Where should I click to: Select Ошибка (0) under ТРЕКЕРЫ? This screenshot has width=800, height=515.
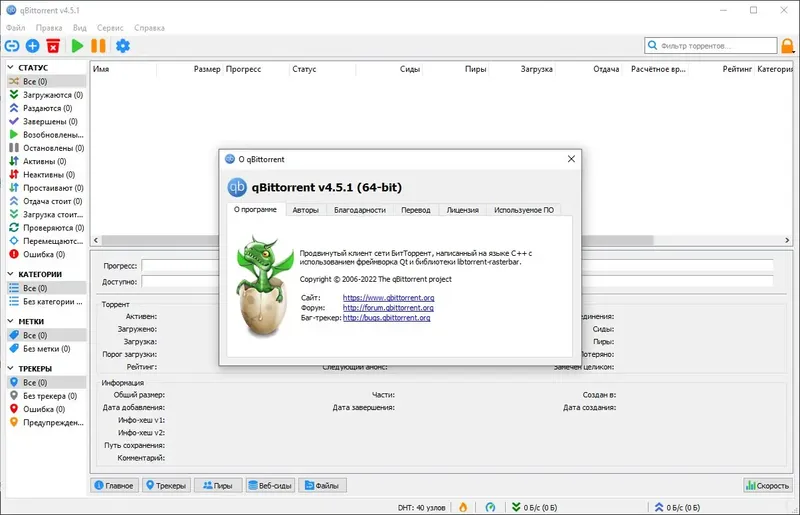tap(46, 409)
